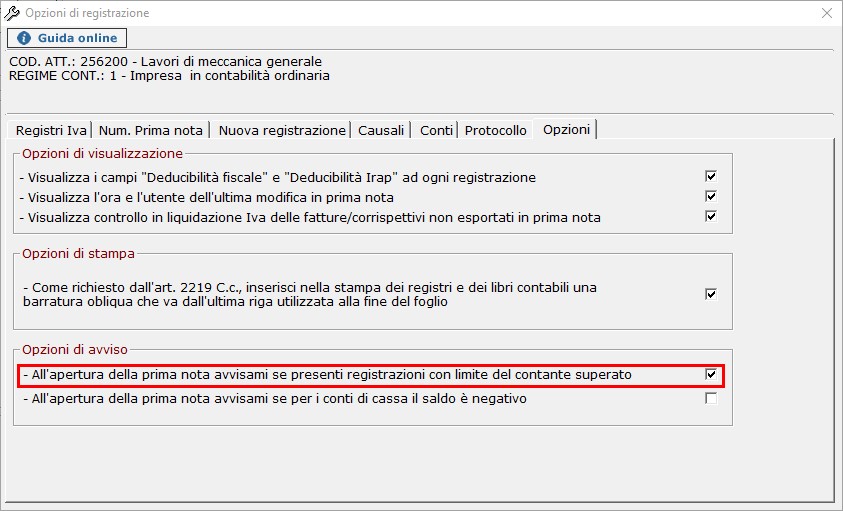Click the text about limite del contante superato
Image resolution: width=843 pixels, height=511 pixels.
click(x=327, y=374)
